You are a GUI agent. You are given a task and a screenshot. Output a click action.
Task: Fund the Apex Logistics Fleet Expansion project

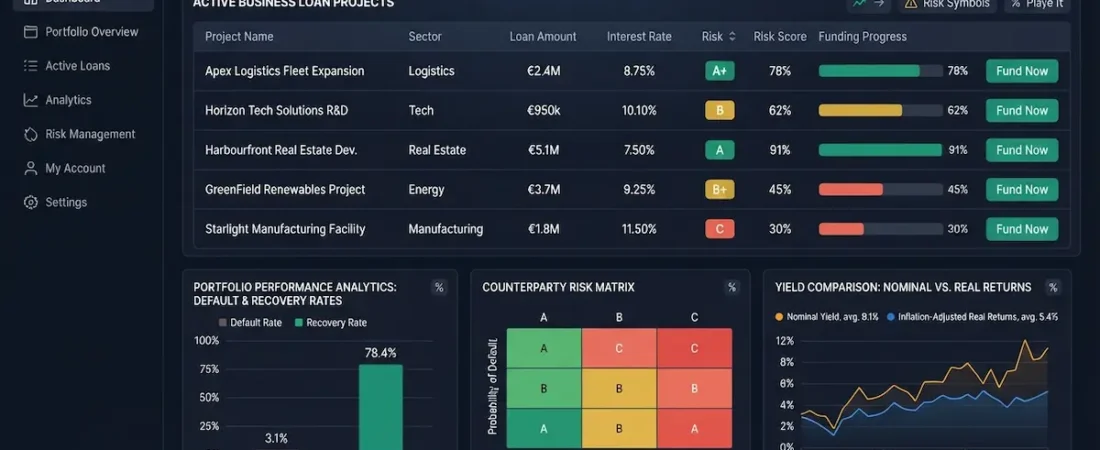1022,71
